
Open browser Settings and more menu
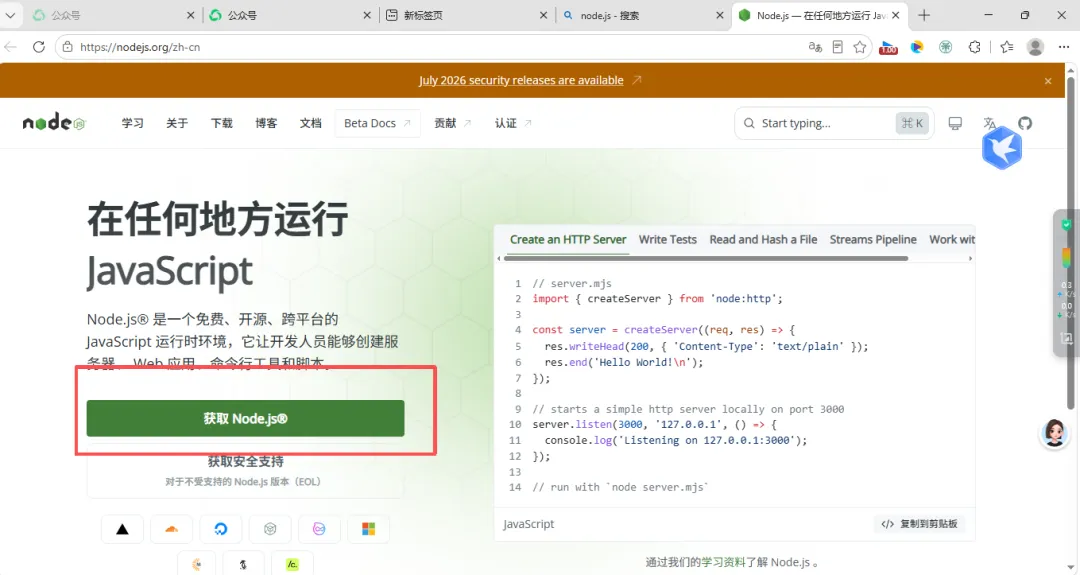pos(1064,47)
